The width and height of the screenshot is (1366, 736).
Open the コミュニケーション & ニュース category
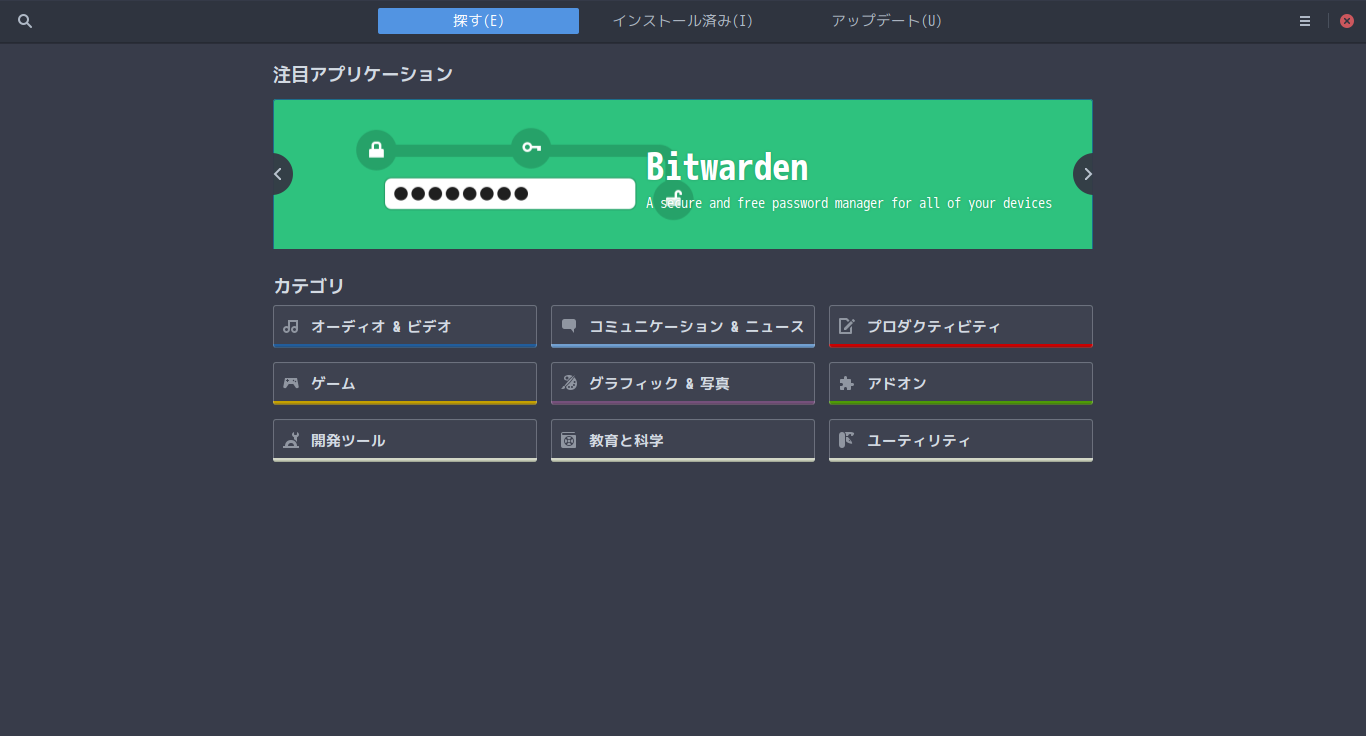[x=683, y=326]
